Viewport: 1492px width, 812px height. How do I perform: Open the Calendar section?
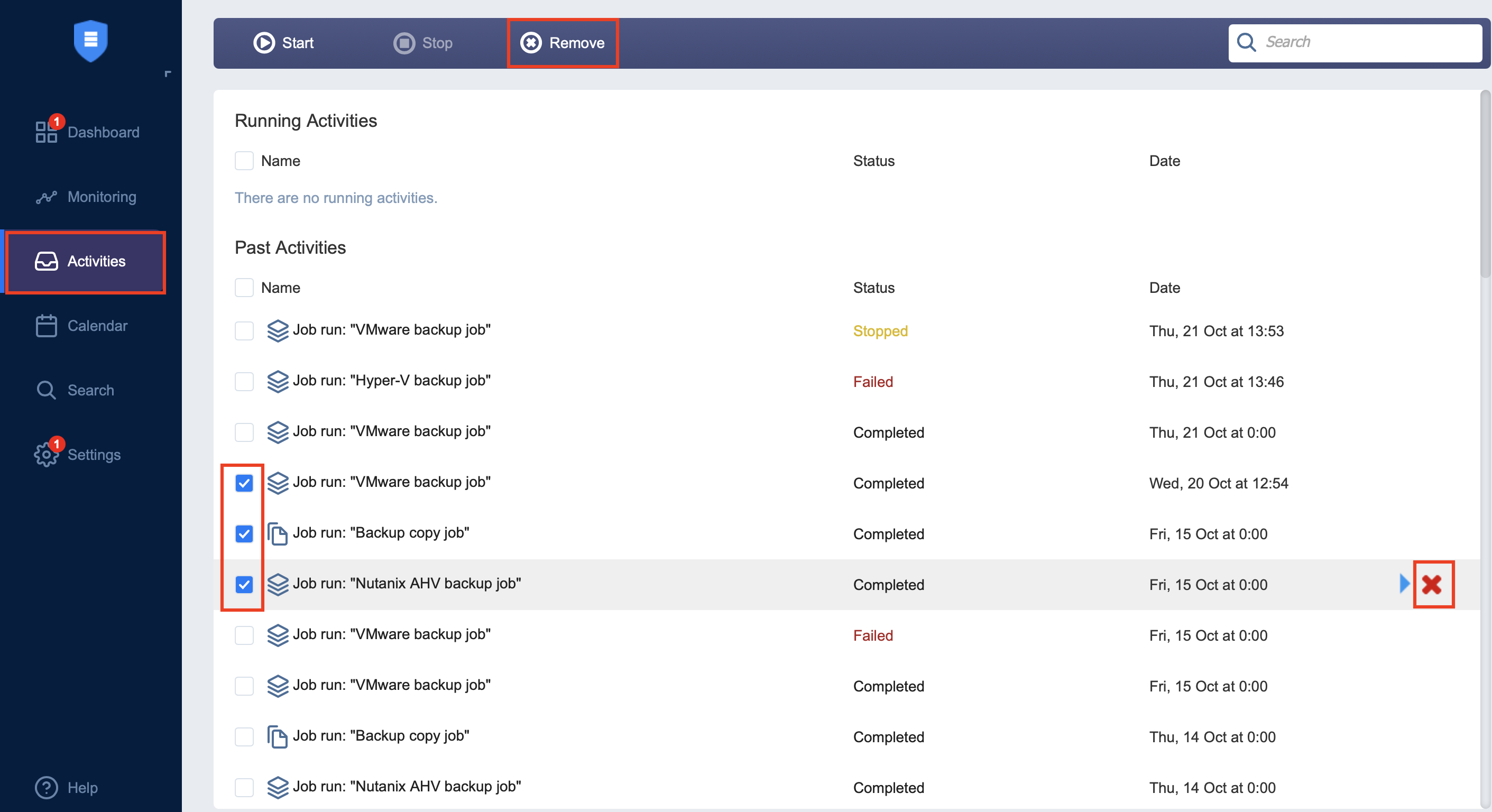click(81, 326)
